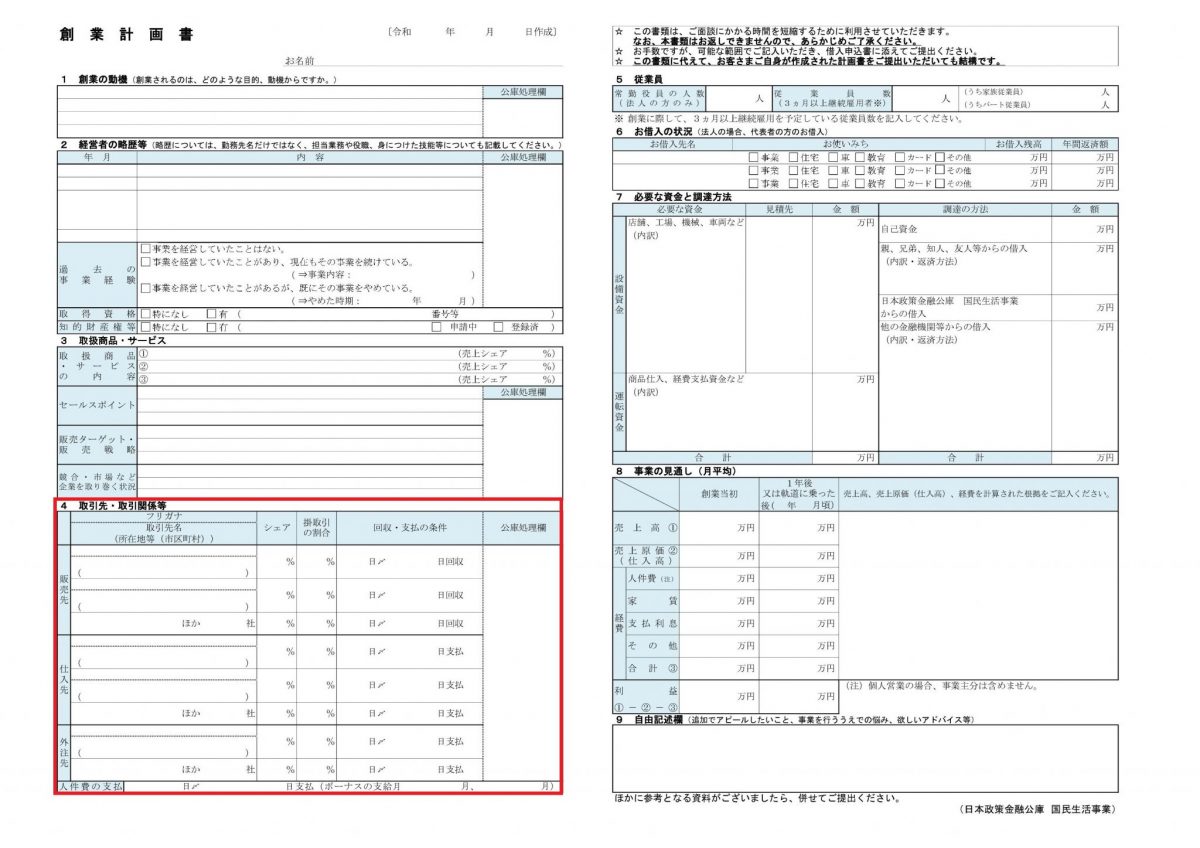Screen dimensions: 1200x848
Task: Click the '売上高①' row label
Action: click(x=645, y=528)
